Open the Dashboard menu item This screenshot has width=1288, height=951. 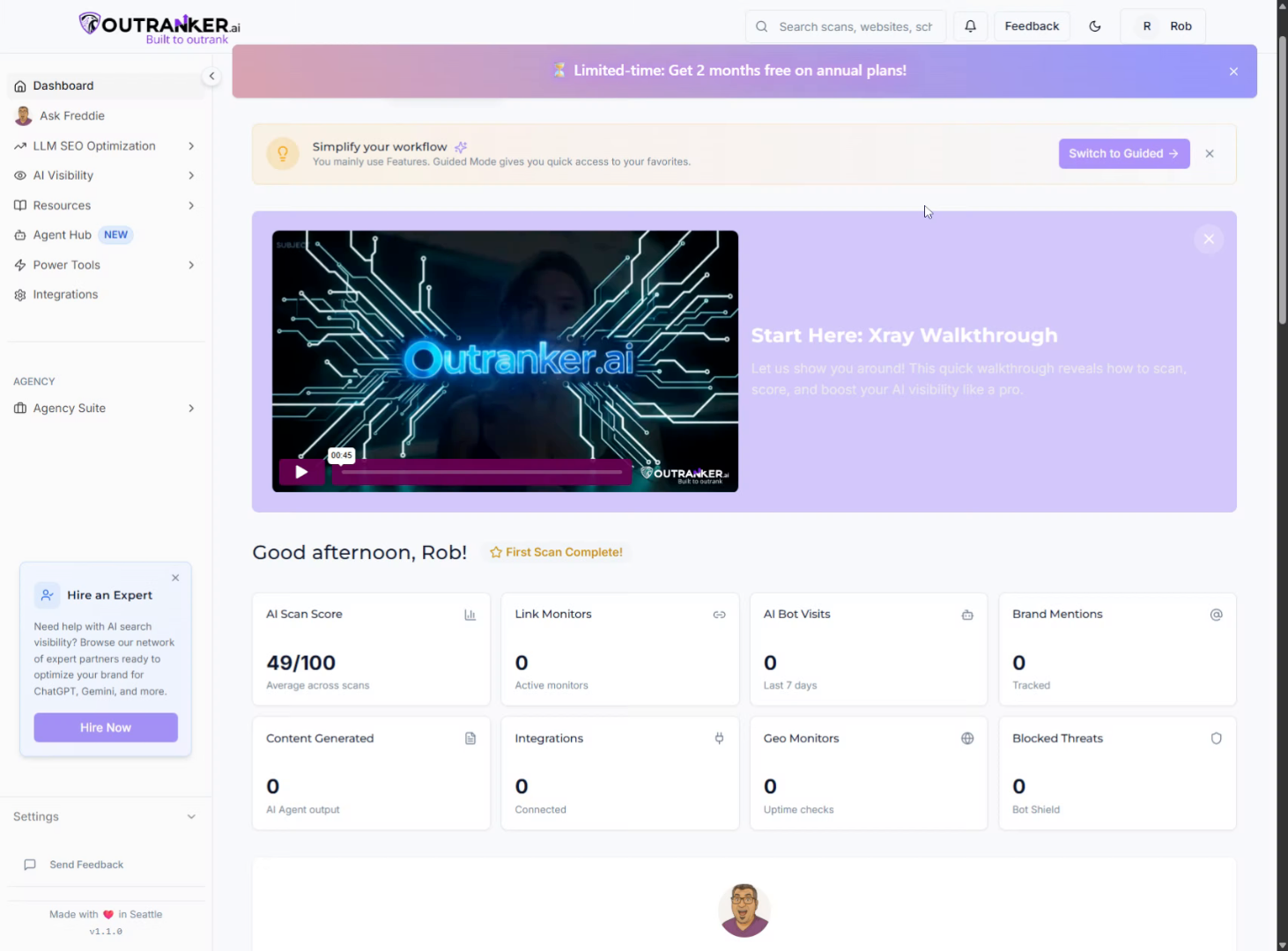tap(106, 85)
